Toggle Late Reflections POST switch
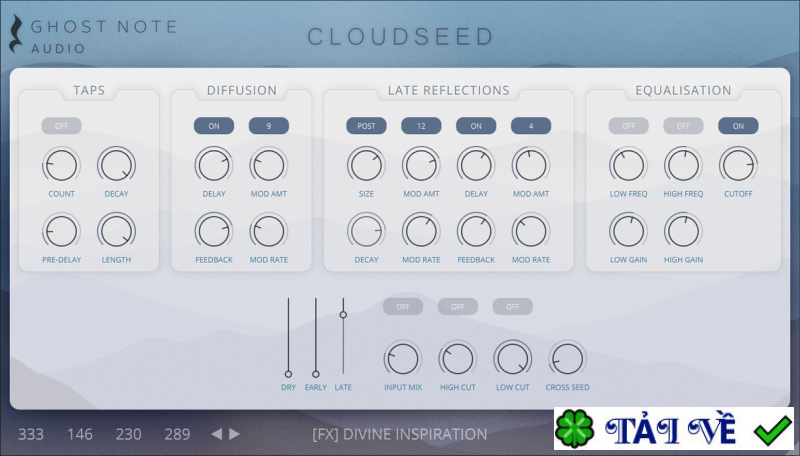Image resolution: width=800 pixels, height=456 pixels. [366, 126]
